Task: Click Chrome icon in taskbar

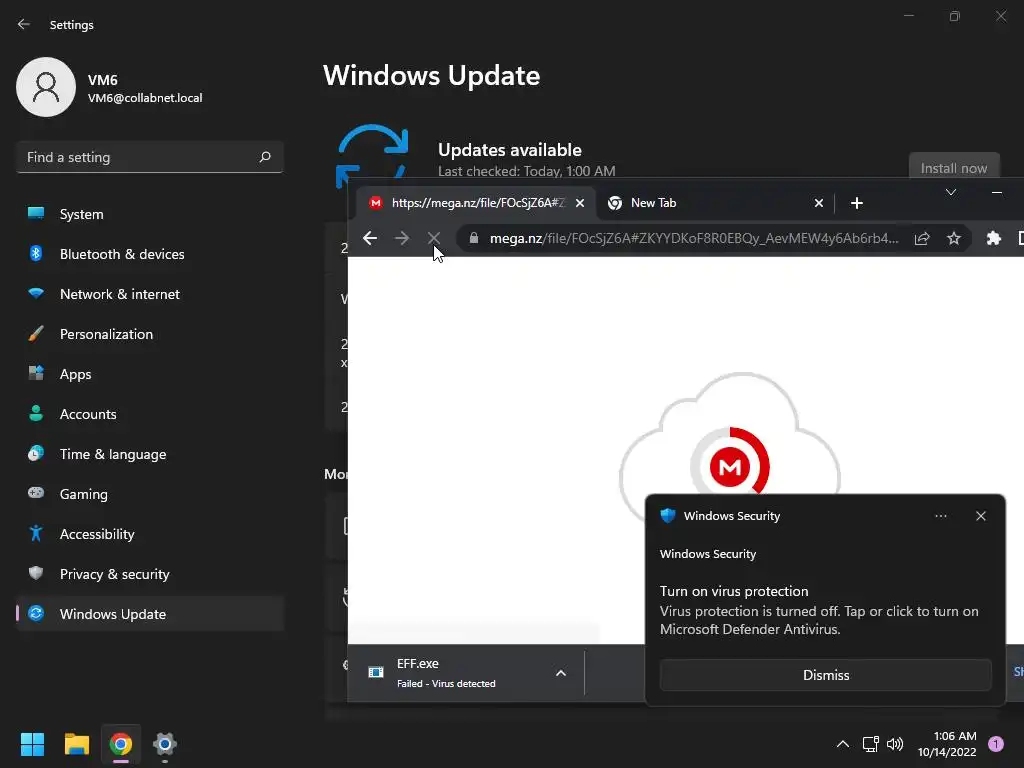Action: (x=121, y=744)
